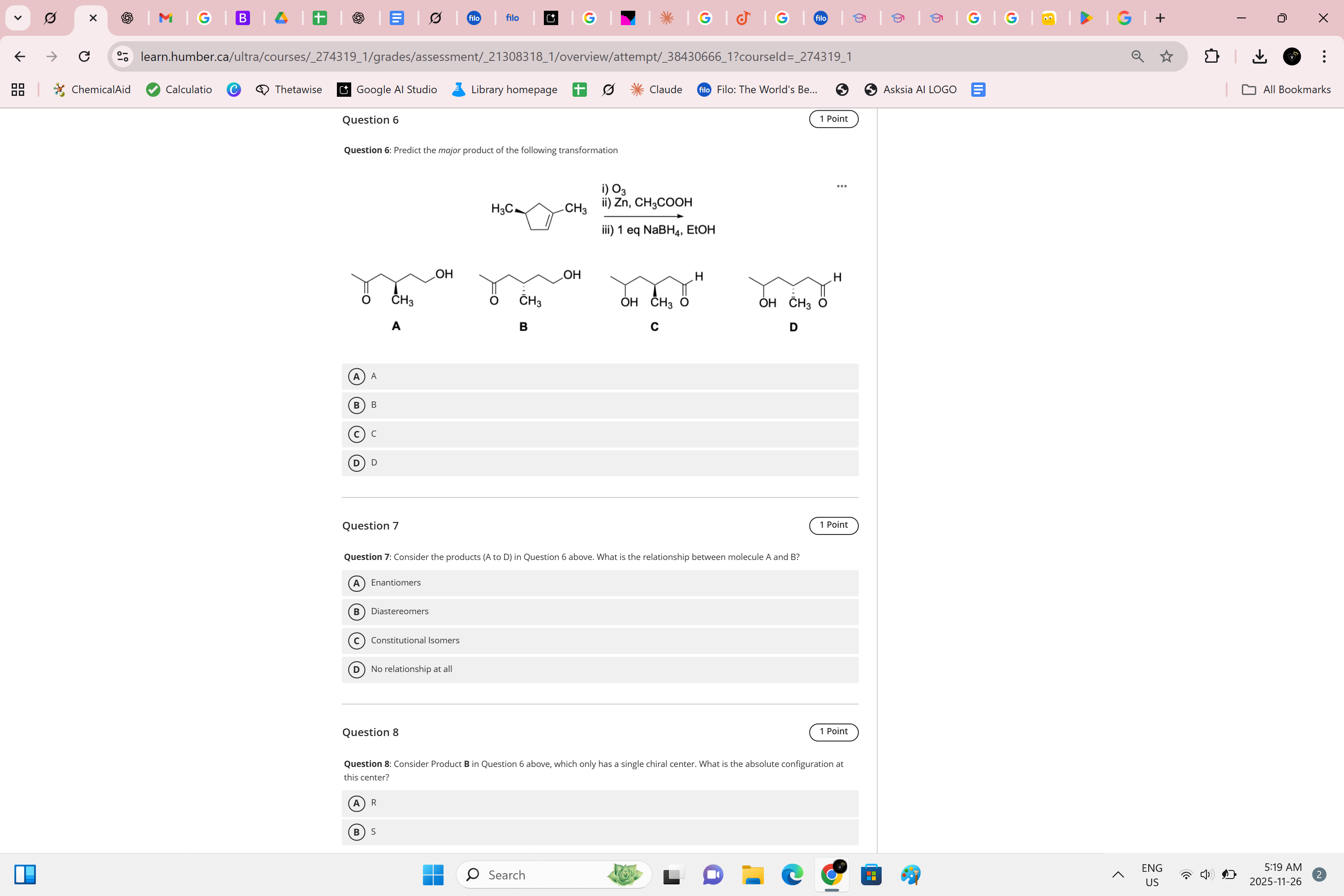Viewport: 1344px width, 896px height.
Task: Launch Microsoft Teams from the taskbar
Action: pos(713,875)
